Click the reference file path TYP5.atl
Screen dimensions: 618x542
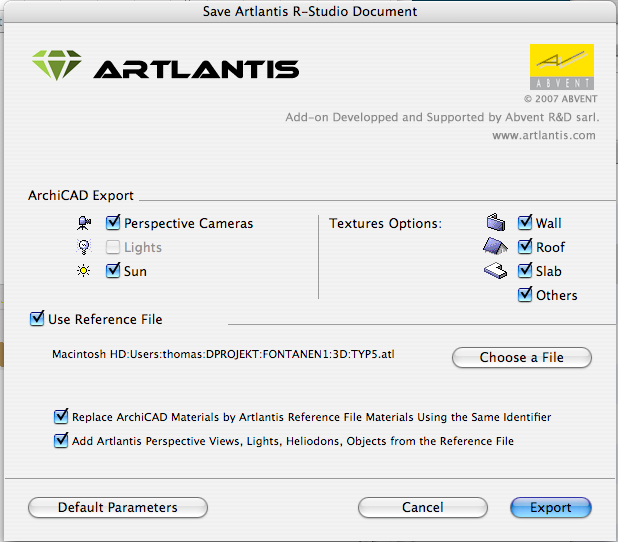coord(223,354)
